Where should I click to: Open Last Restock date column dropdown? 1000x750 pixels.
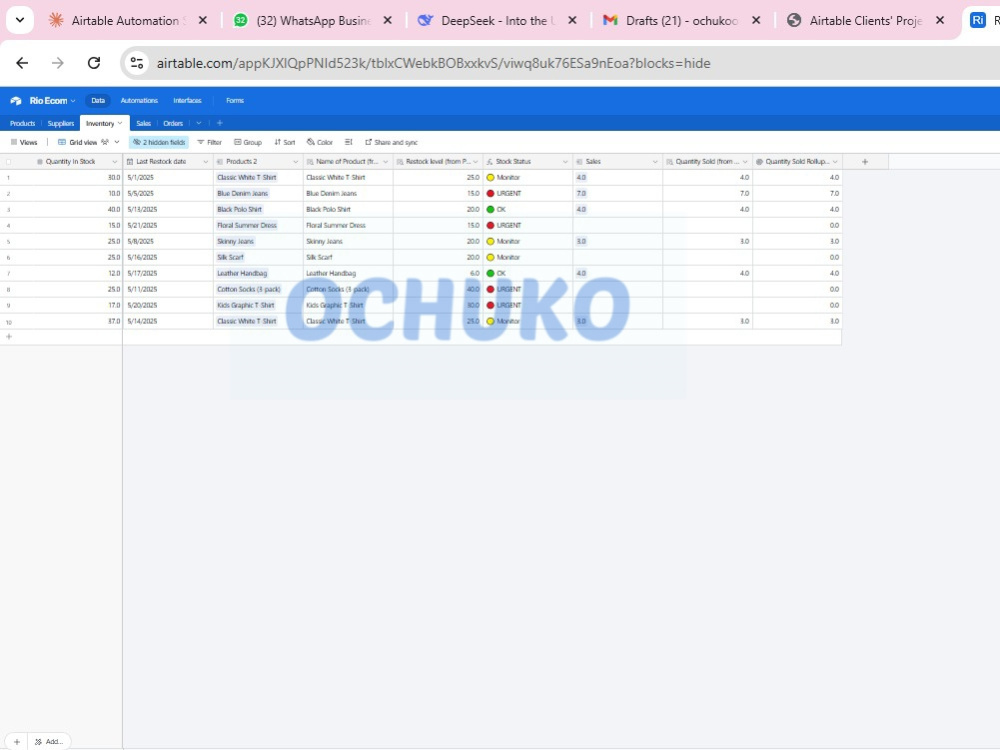pyautogui.click(x=205, y=162)
